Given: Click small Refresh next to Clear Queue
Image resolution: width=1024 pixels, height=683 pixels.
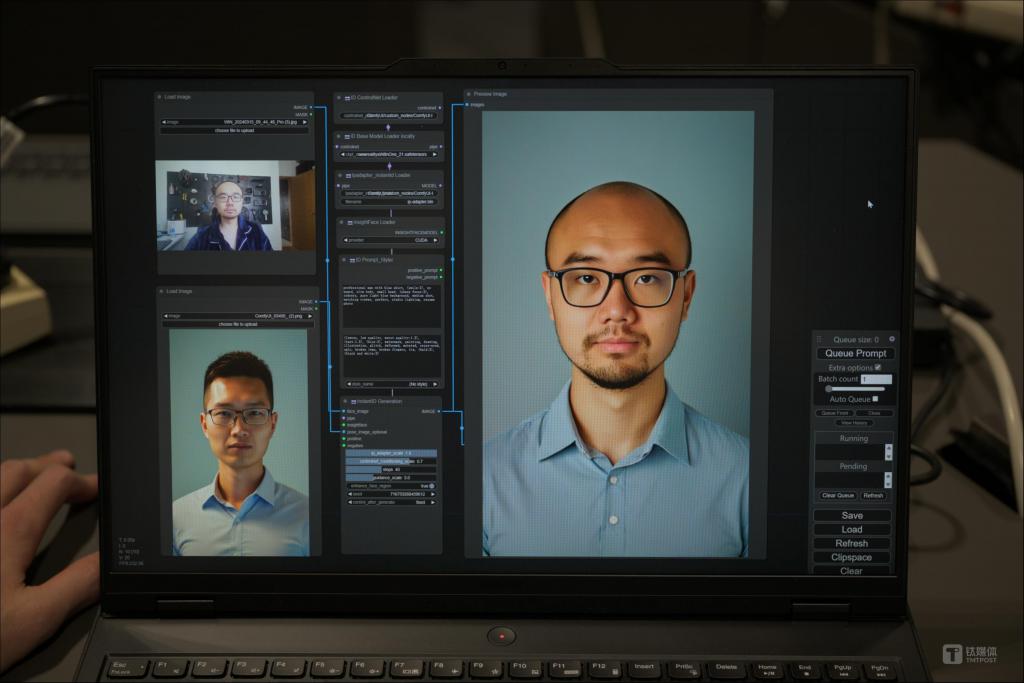Looking at the screenshot, I should (873, 495).
